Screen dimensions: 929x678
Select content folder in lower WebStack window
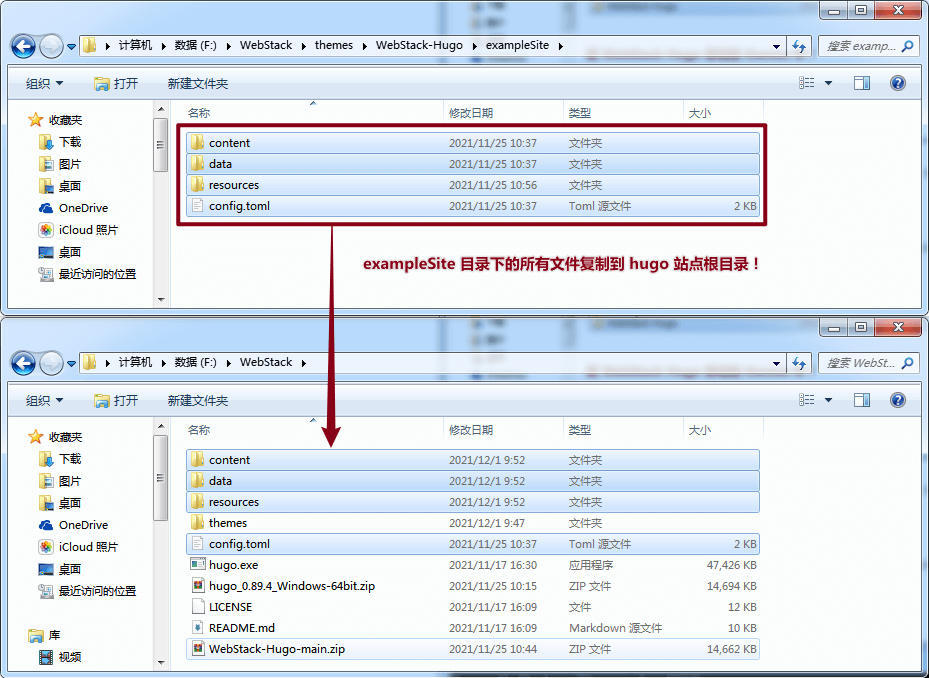click(473, 460)
